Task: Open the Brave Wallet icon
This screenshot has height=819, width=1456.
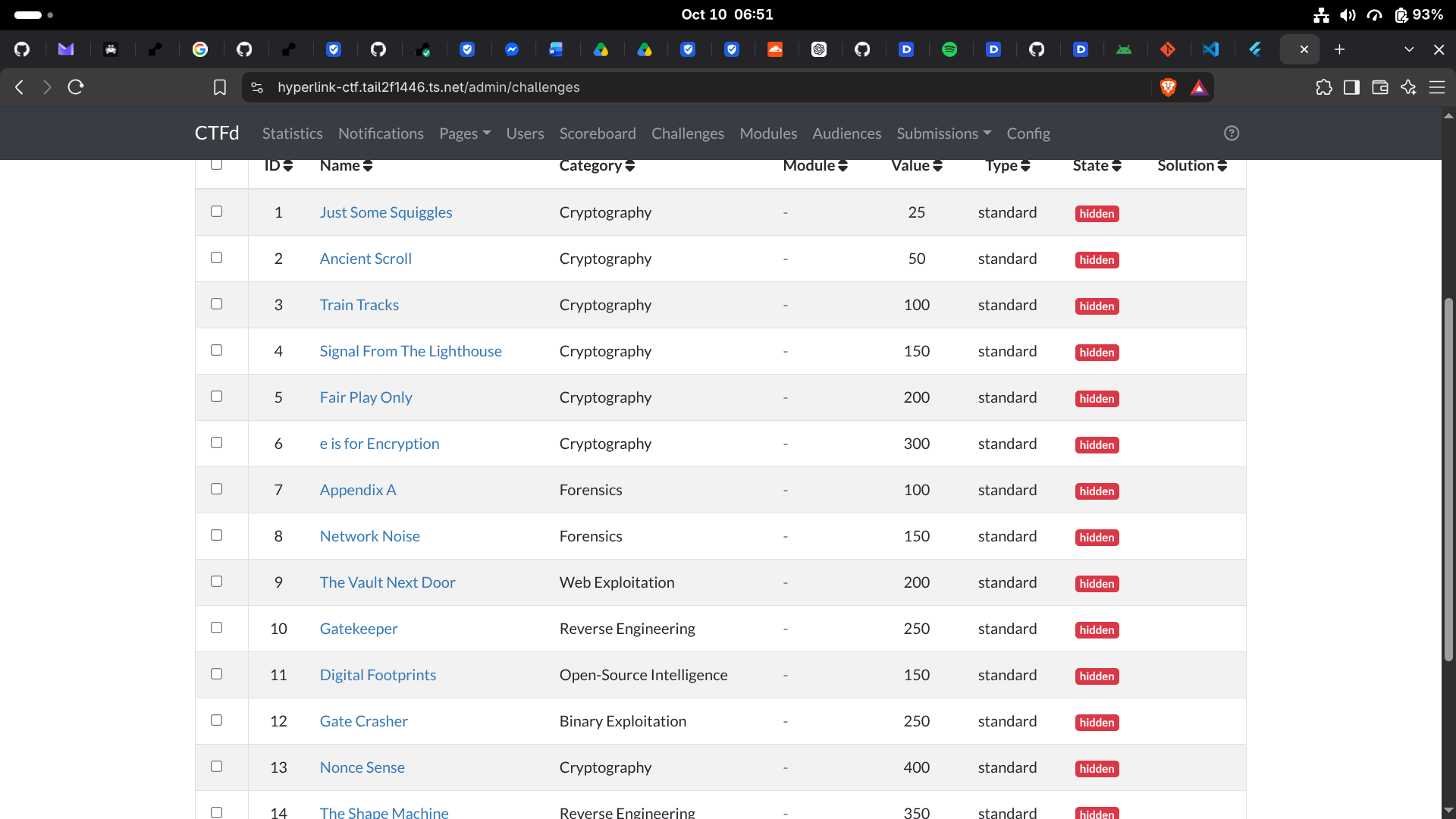Action: tap(1380, 87)
